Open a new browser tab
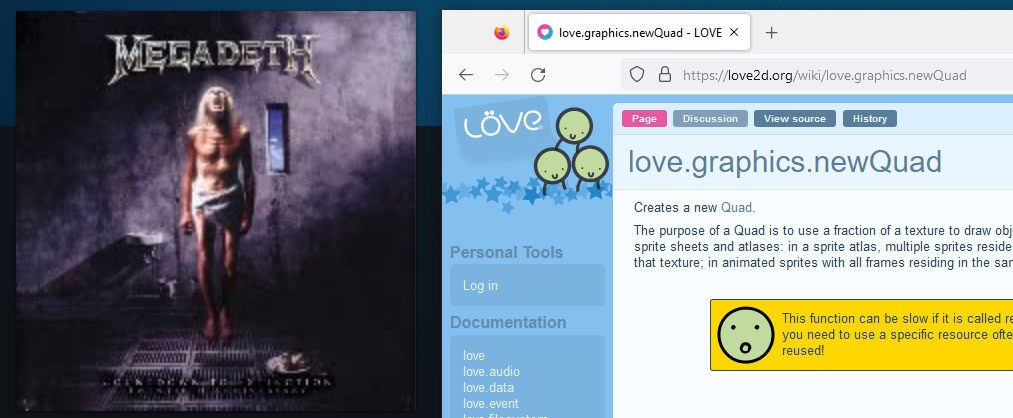This screenshot has height=418, width=1013. [771, 32]
